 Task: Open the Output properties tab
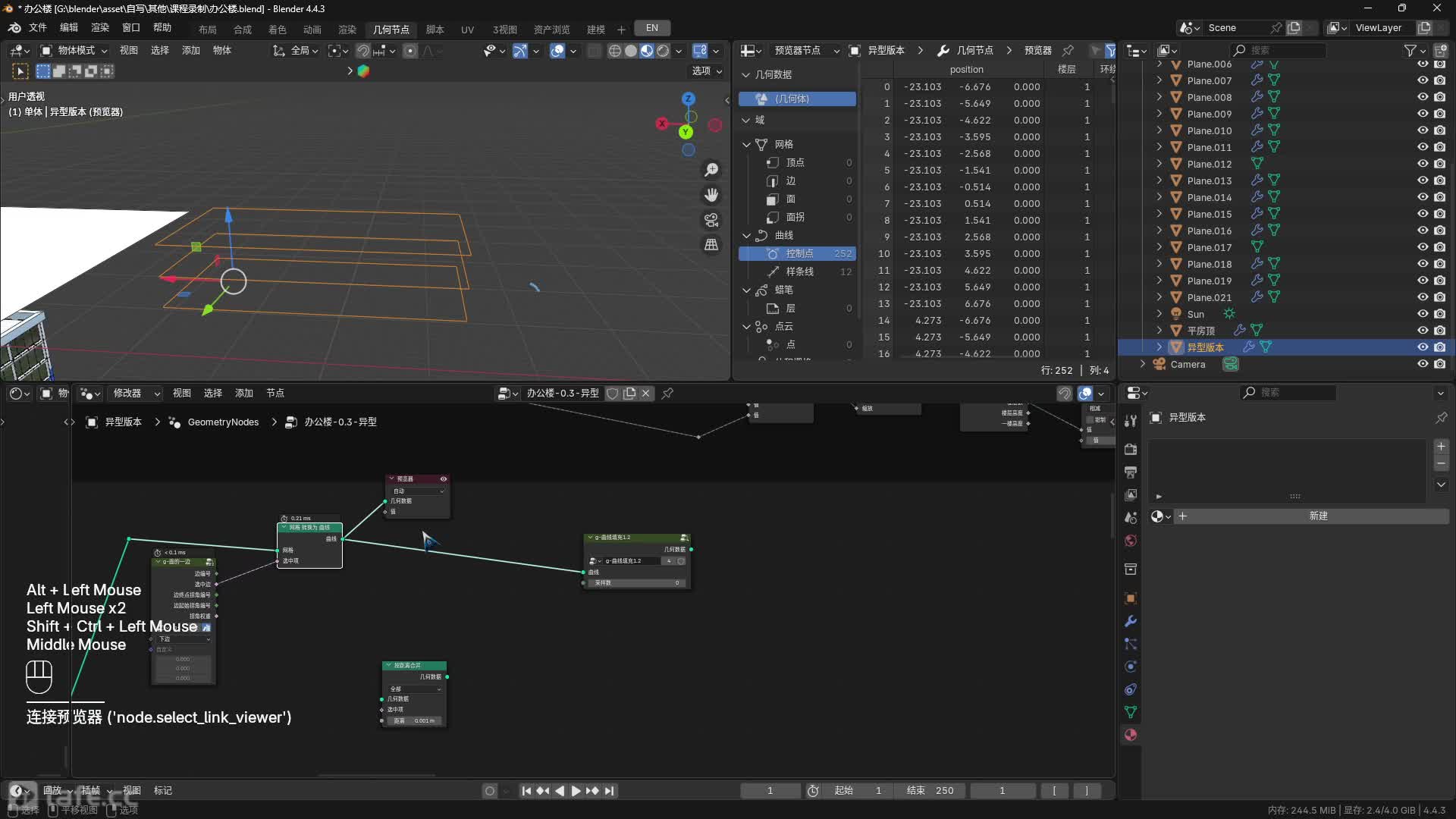1131,472
